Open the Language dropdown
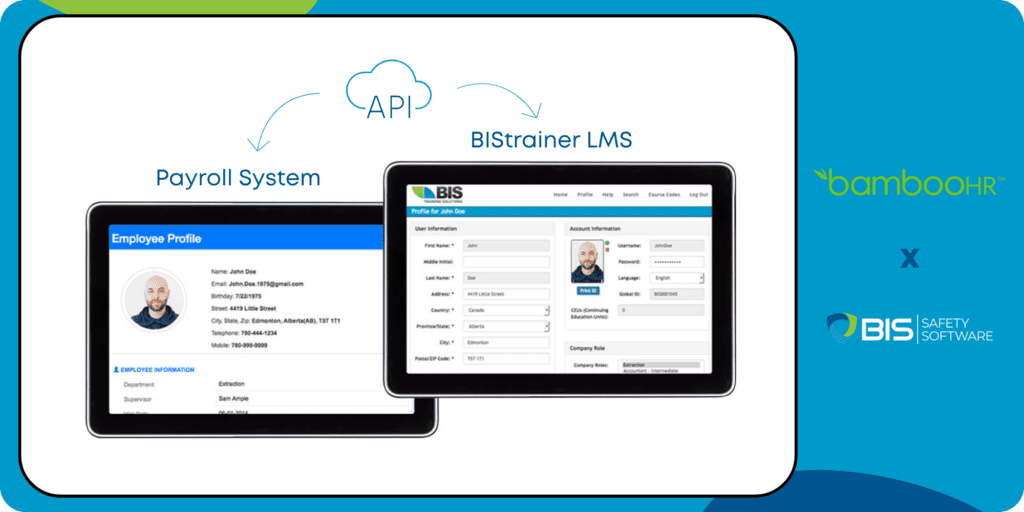1024x512 pixels. click(677, 278)
